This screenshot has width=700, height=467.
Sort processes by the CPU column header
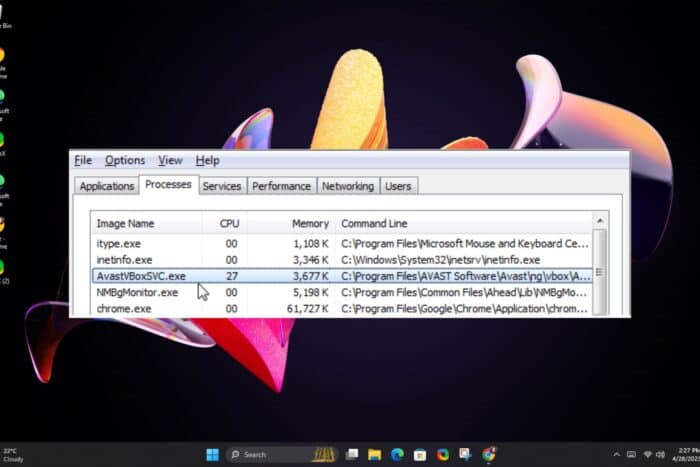229,224
